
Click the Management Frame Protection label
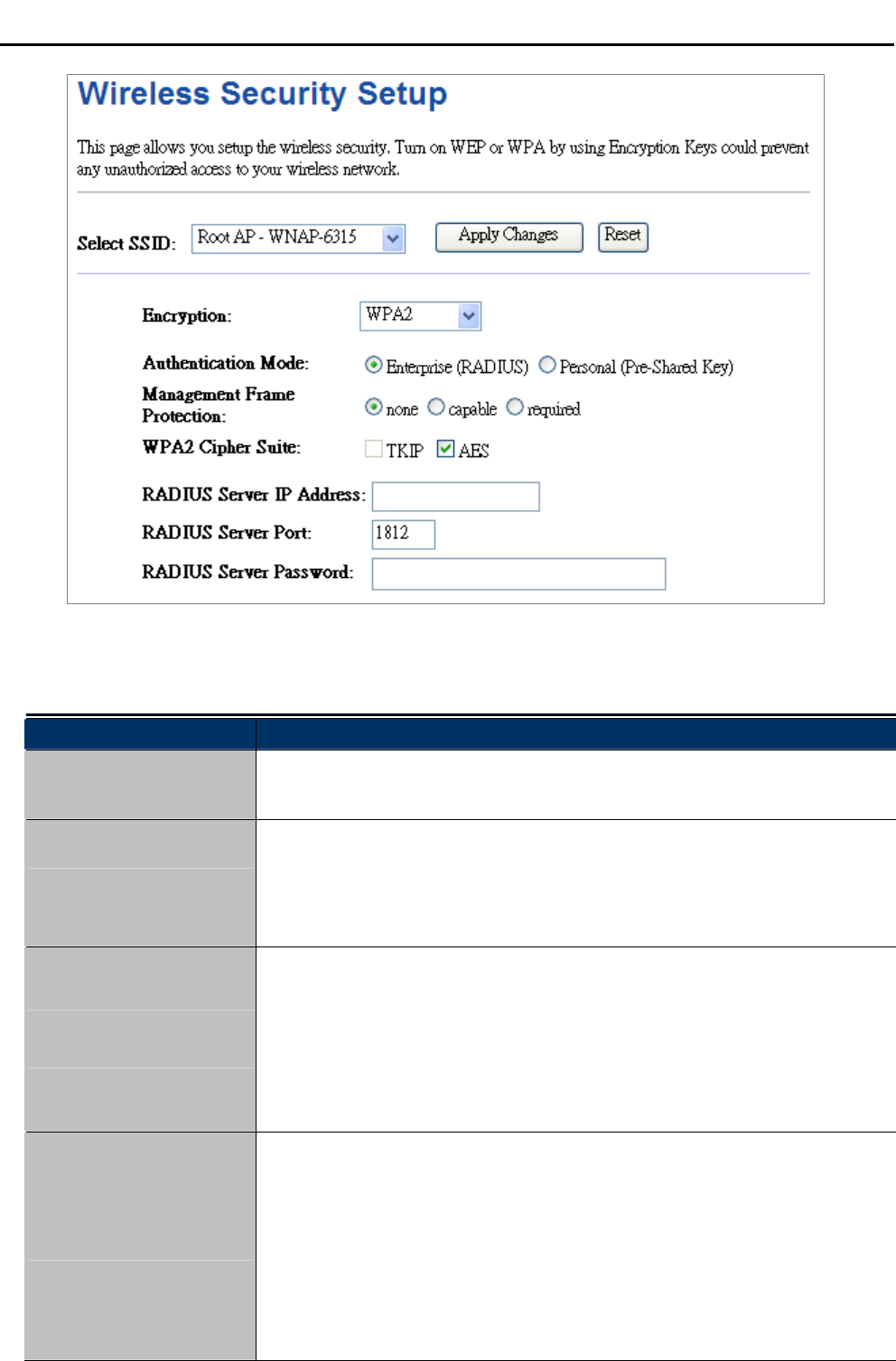click(219, 406)
